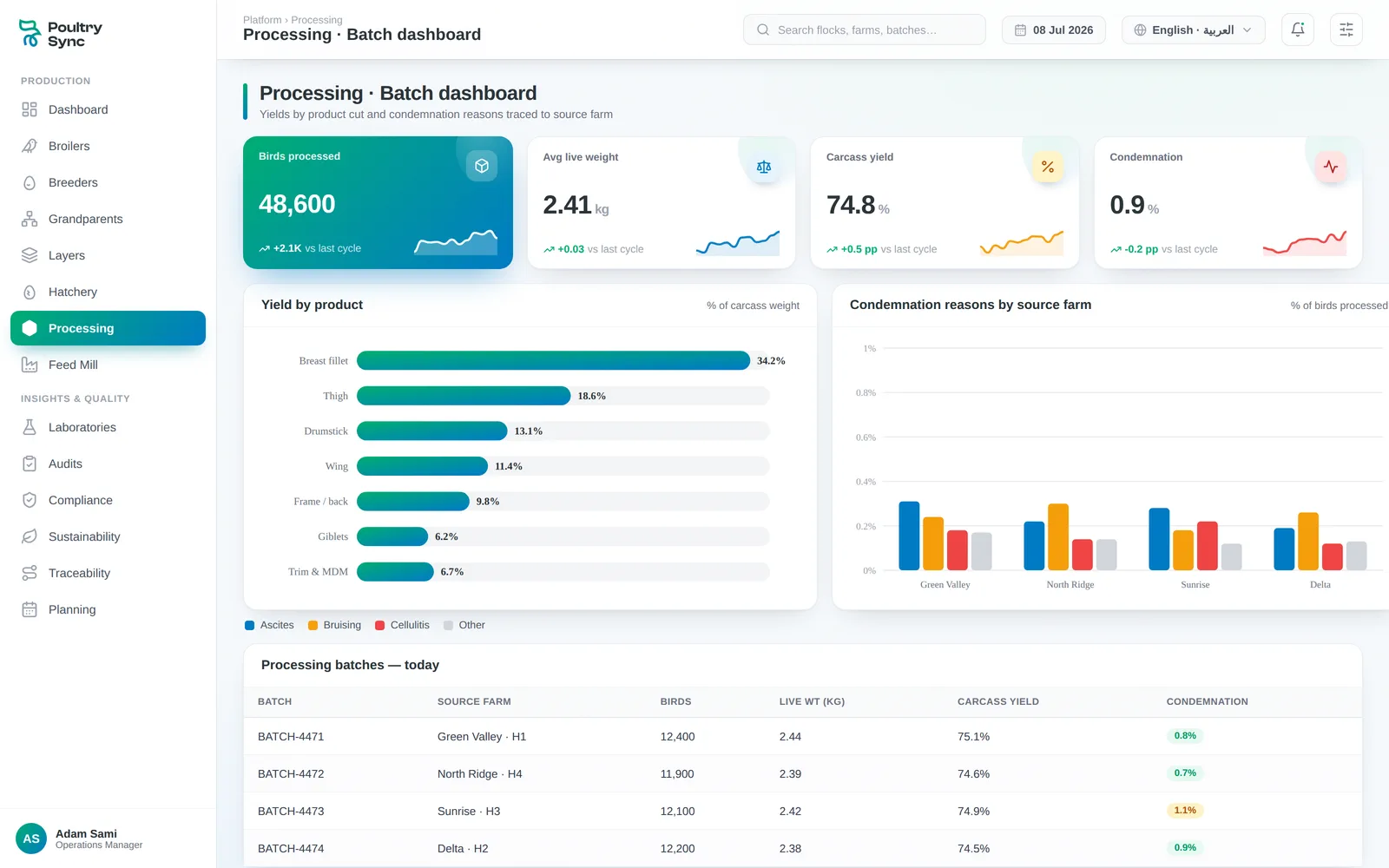1389x868 pixels.
Task: Click North Ridge · H4 source farm
Action: [x=480, y=773]
